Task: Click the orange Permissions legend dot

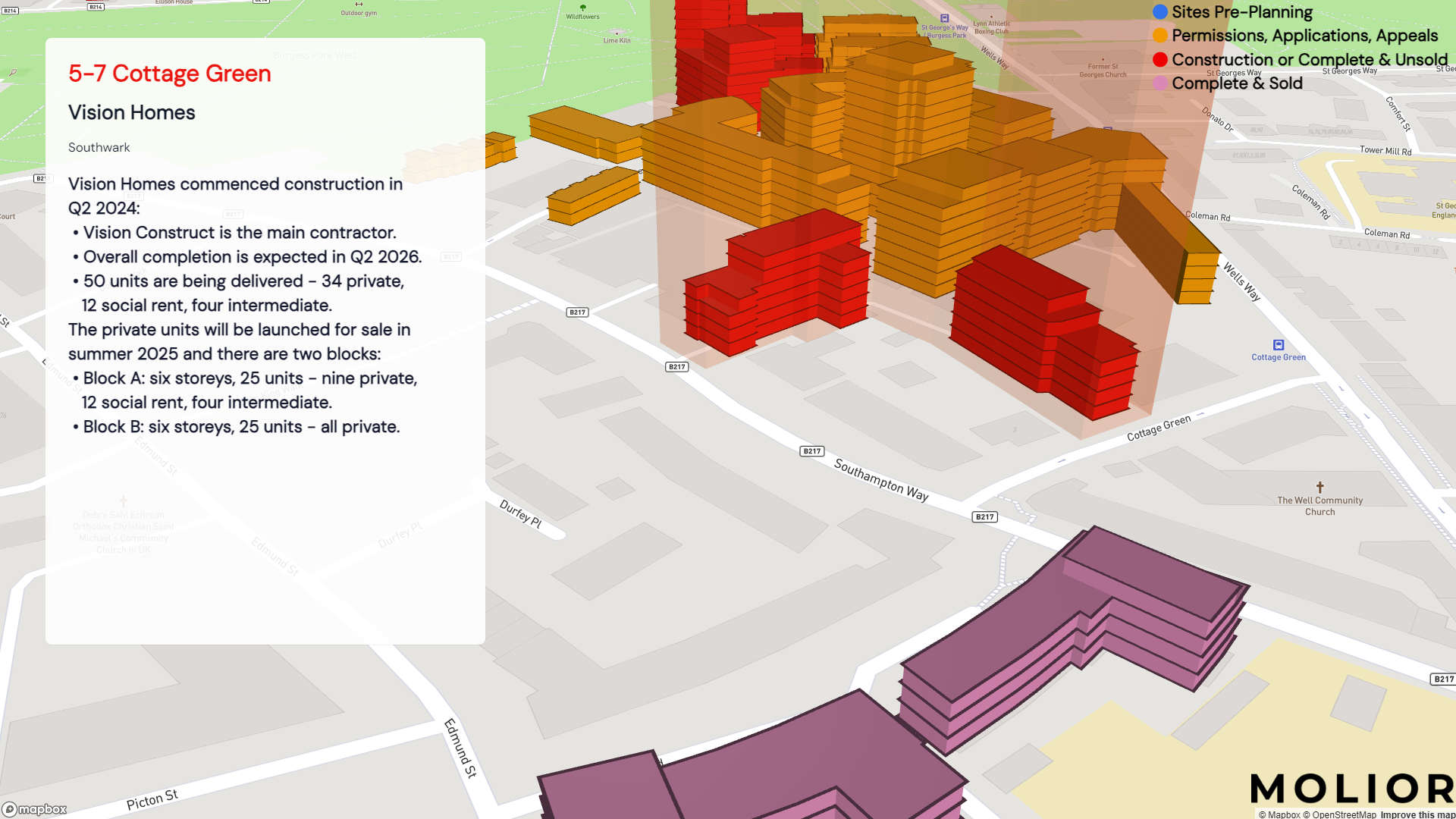Action: coord(1159,36)
